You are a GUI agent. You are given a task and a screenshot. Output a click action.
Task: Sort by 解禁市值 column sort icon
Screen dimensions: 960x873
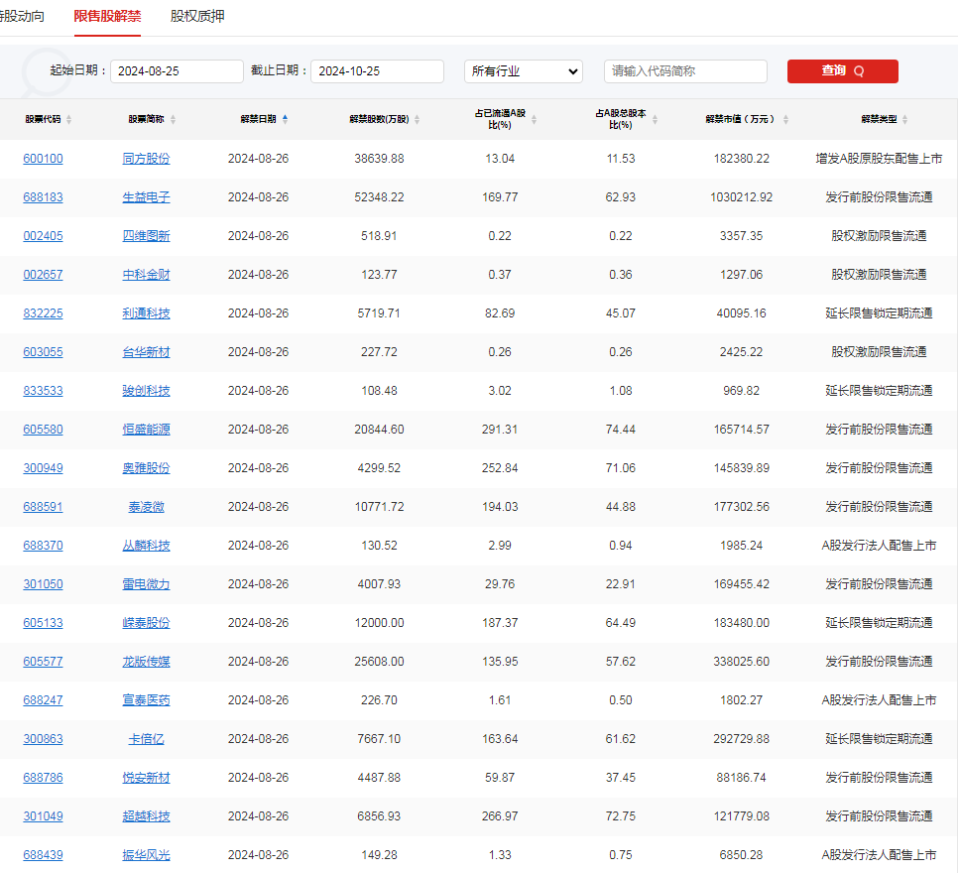(786, 119)
